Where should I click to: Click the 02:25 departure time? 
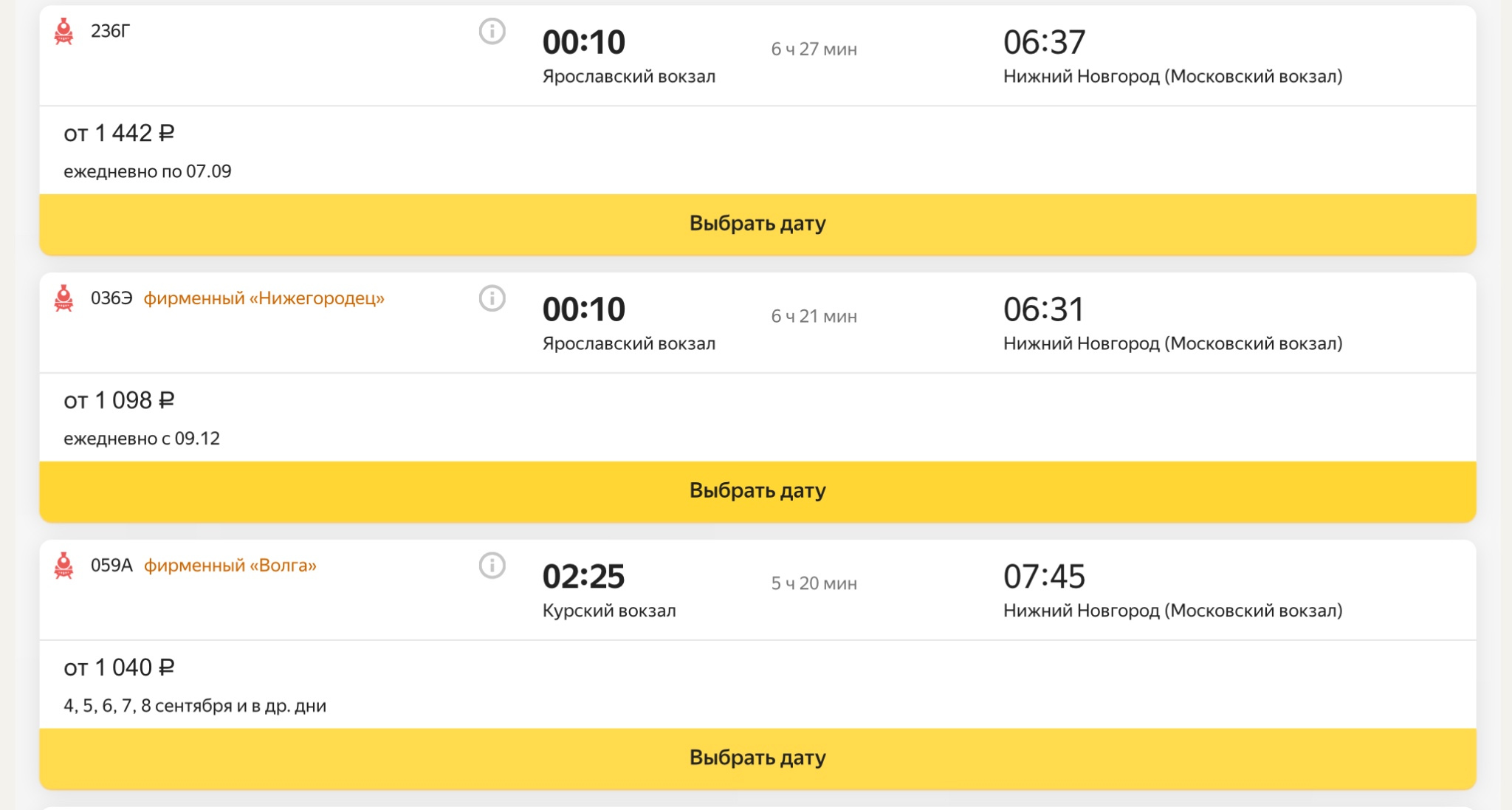point(583,577)
